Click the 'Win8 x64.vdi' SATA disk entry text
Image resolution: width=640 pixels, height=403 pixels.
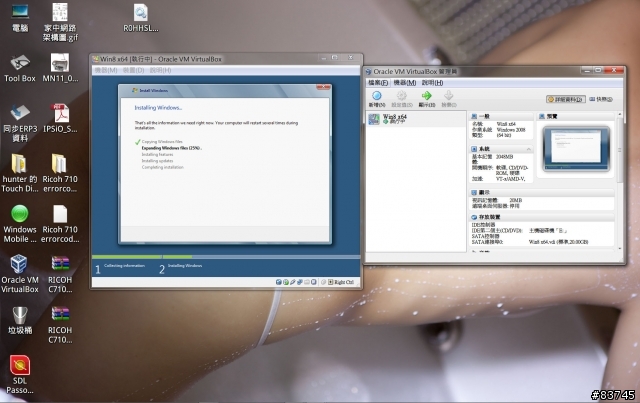click(558, 242)
